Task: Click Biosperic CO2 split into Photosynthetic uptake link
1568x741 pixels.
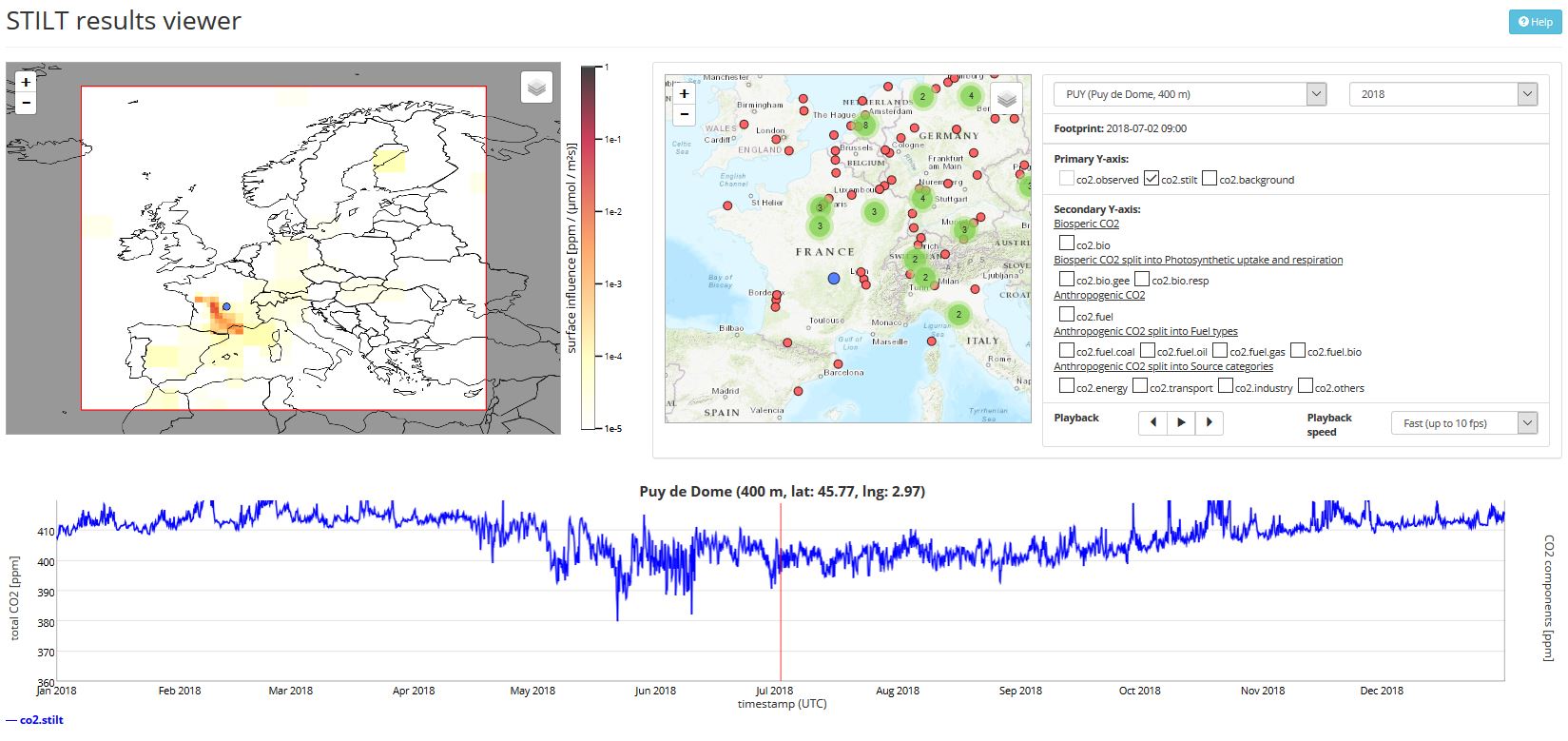Action: (x=1198, y=260)
